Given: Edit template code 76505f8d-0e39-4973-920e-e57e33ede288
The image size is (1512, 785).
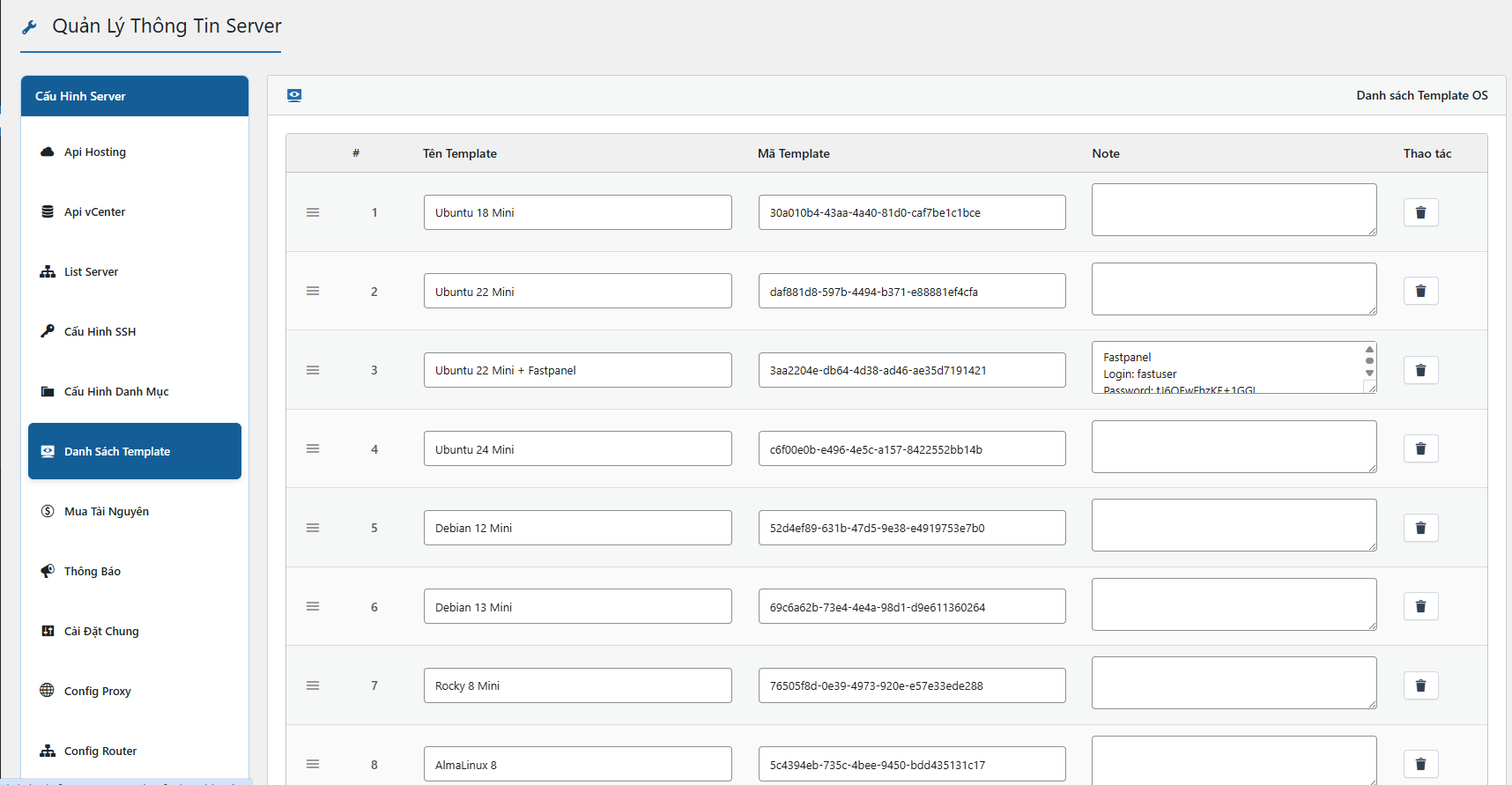Looking at the screenshot, I should [x=912, y=685].
